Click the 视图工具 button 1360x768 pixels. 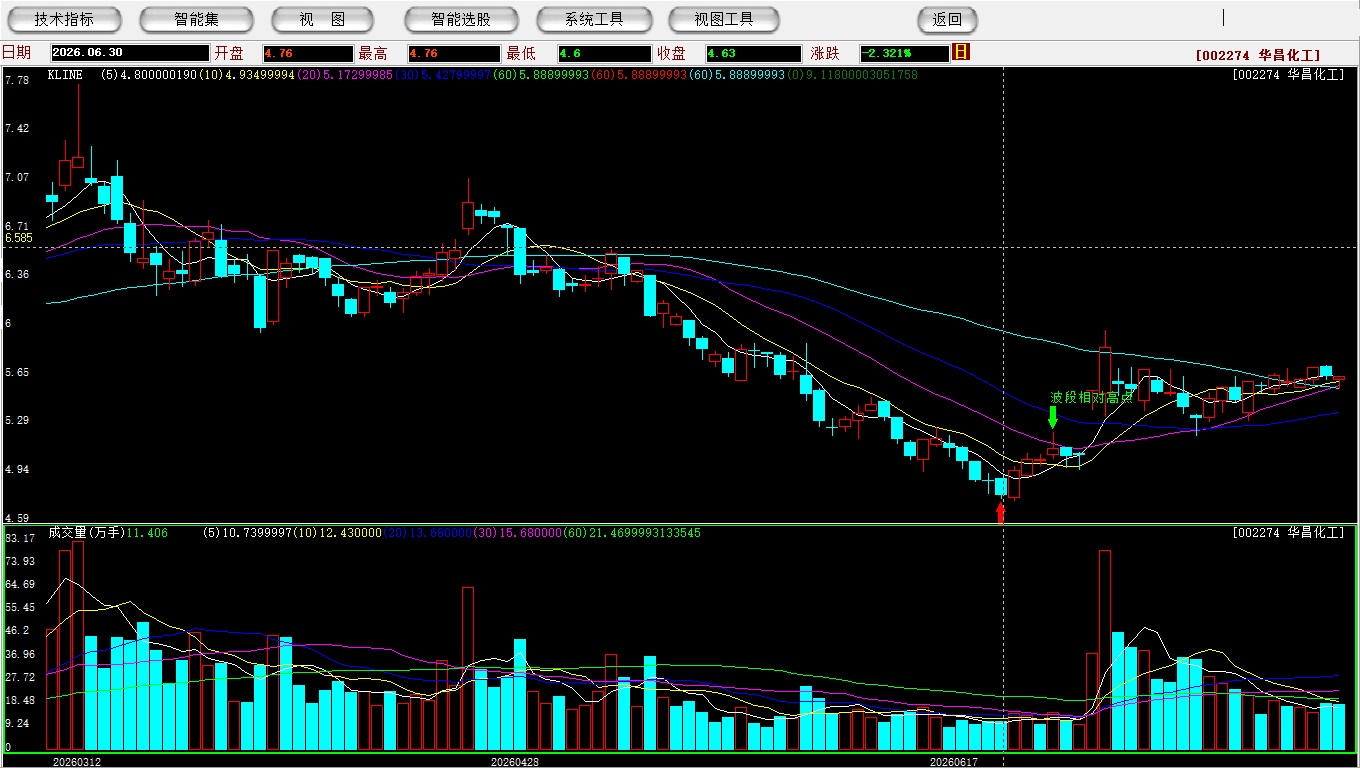pyautogui.click(x=725, y=19)
